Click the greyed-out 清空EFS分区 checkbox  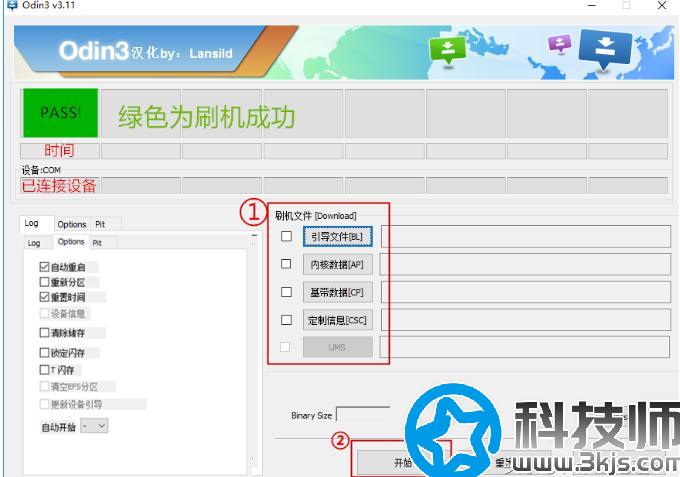pos(44,386)
